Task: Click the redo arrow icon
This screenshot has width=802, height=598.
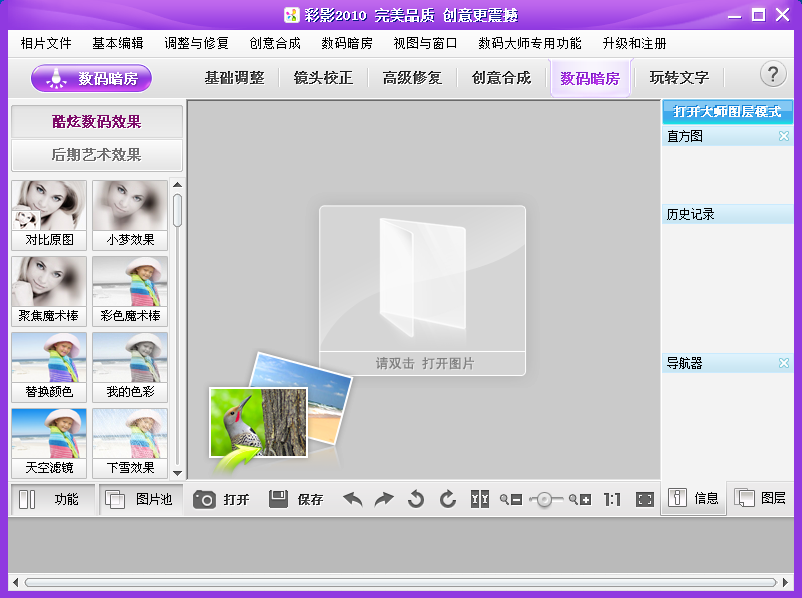Action: (384, 499)
